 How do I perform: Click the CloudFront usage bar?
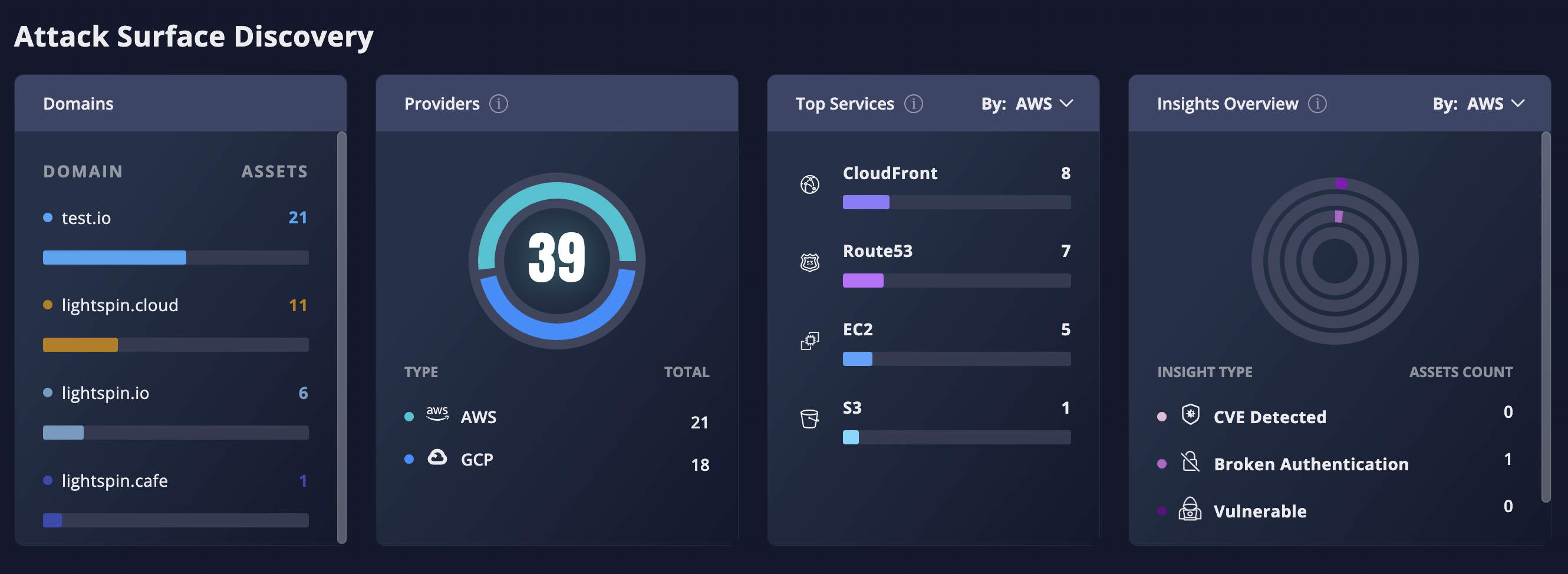[957, 202]
